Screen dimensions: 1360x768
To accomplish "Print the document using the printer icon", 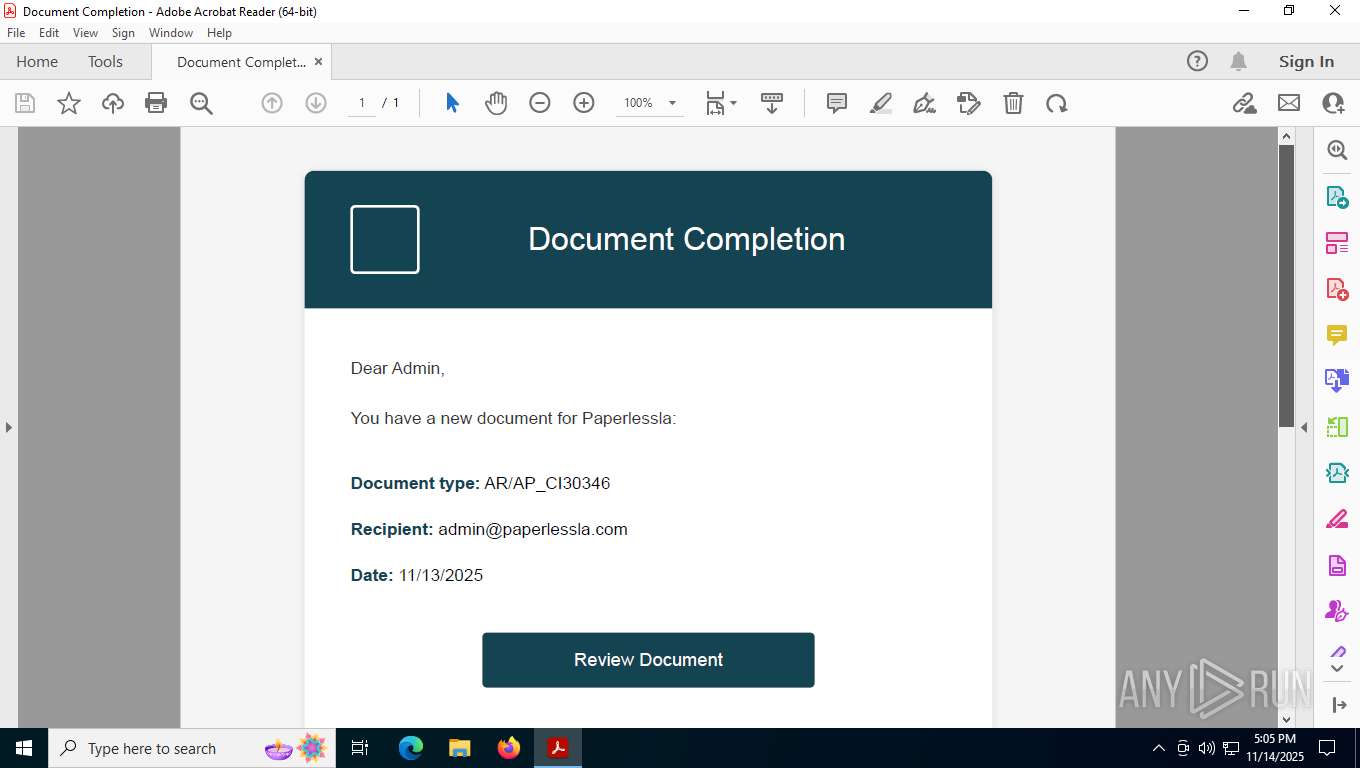I will pos(156,103).
